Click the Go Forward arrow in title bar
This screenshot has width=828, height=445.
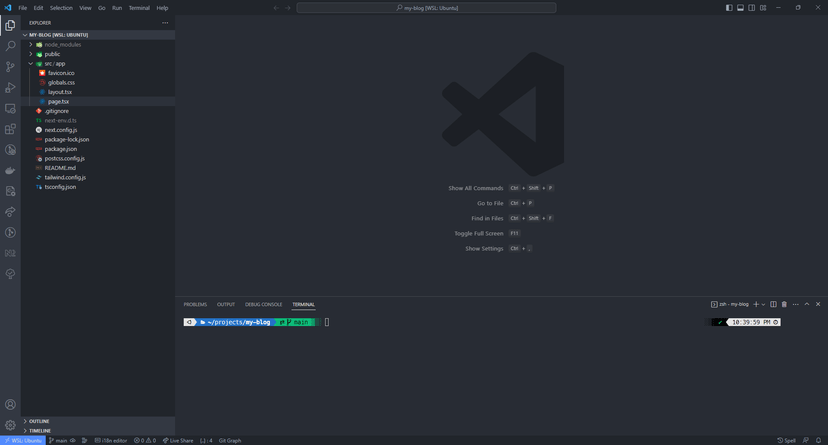pyautogui.click(x=288, y=8)
